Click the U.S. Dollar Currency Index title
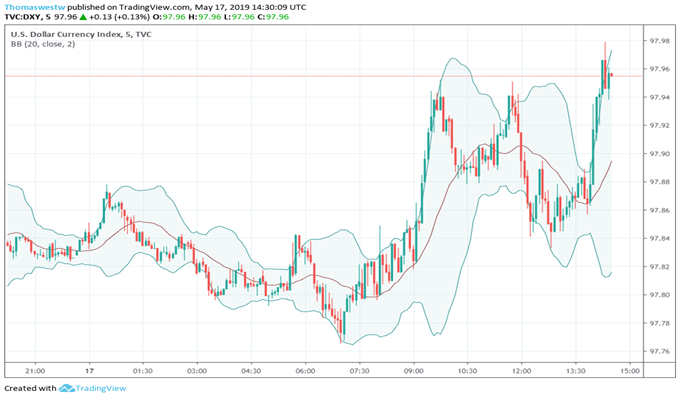Viewport: 680px width, 398px height. (x=66, y=34)
